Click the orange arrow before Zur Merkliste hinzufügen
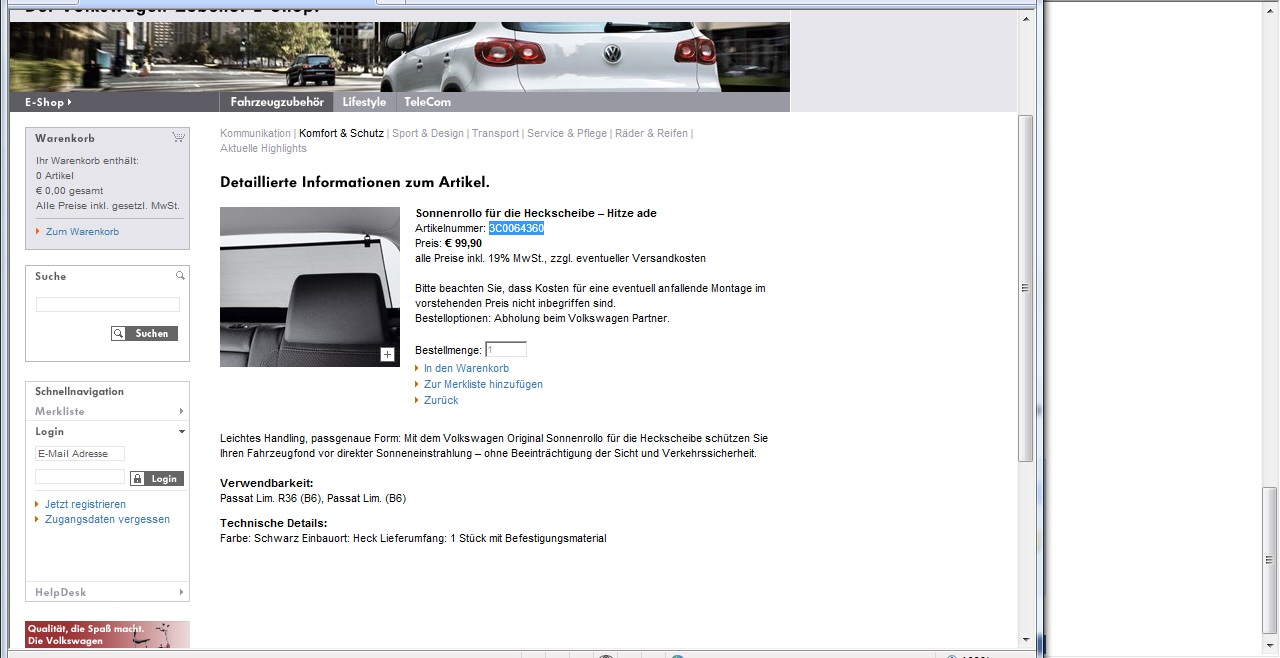 (417, 384)
